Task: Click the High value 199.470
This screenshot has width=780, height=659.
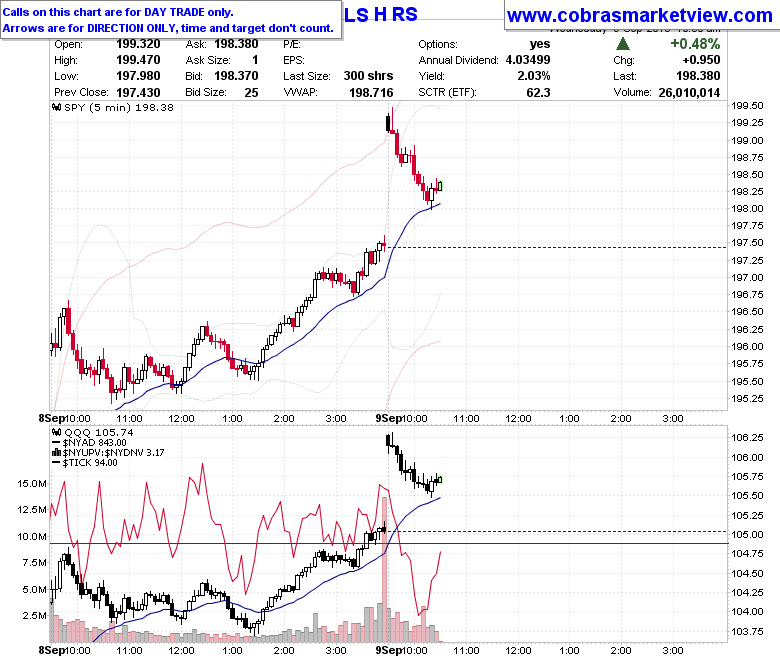Action: click(138, 60)
